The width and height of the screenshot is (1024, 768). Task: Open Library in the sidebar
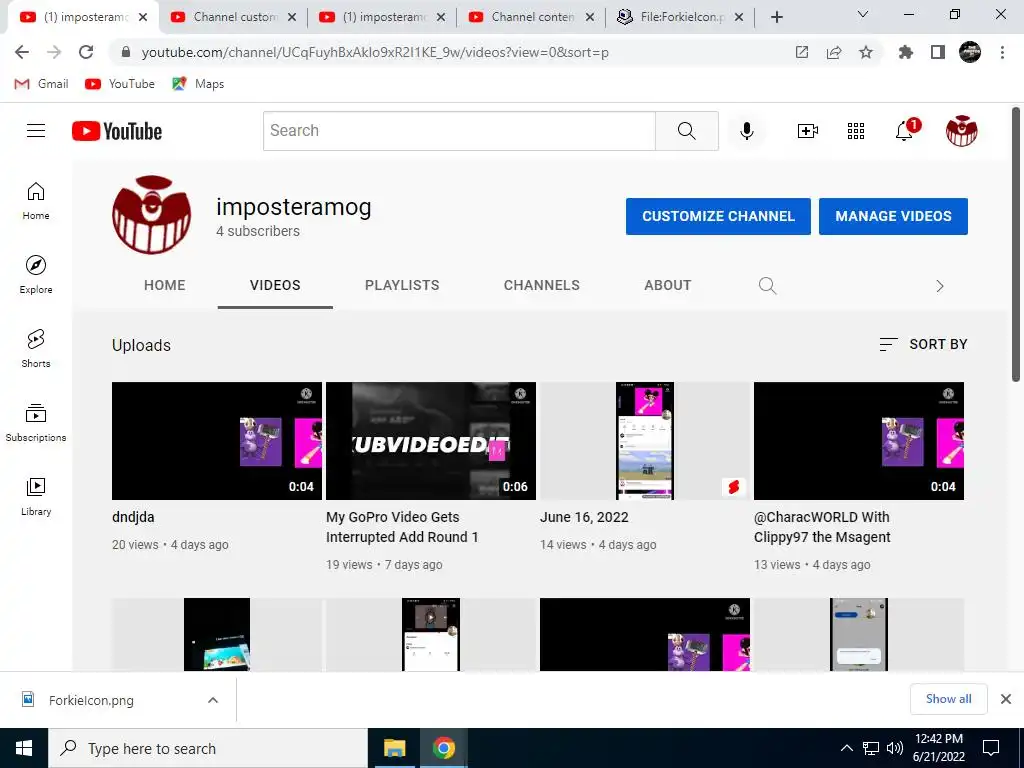click(36, 496)
